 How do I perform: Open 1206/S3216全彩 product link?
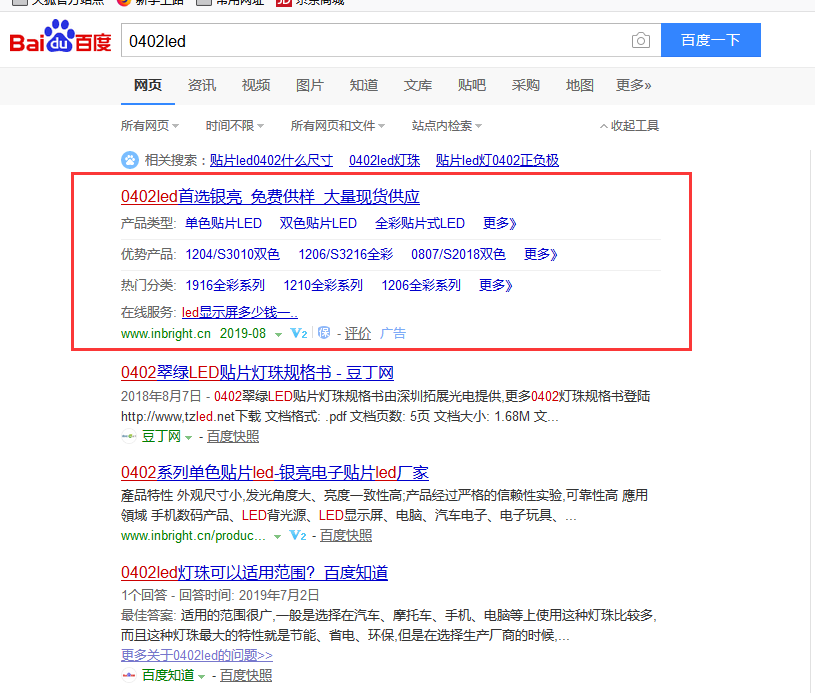pos(346,254)
